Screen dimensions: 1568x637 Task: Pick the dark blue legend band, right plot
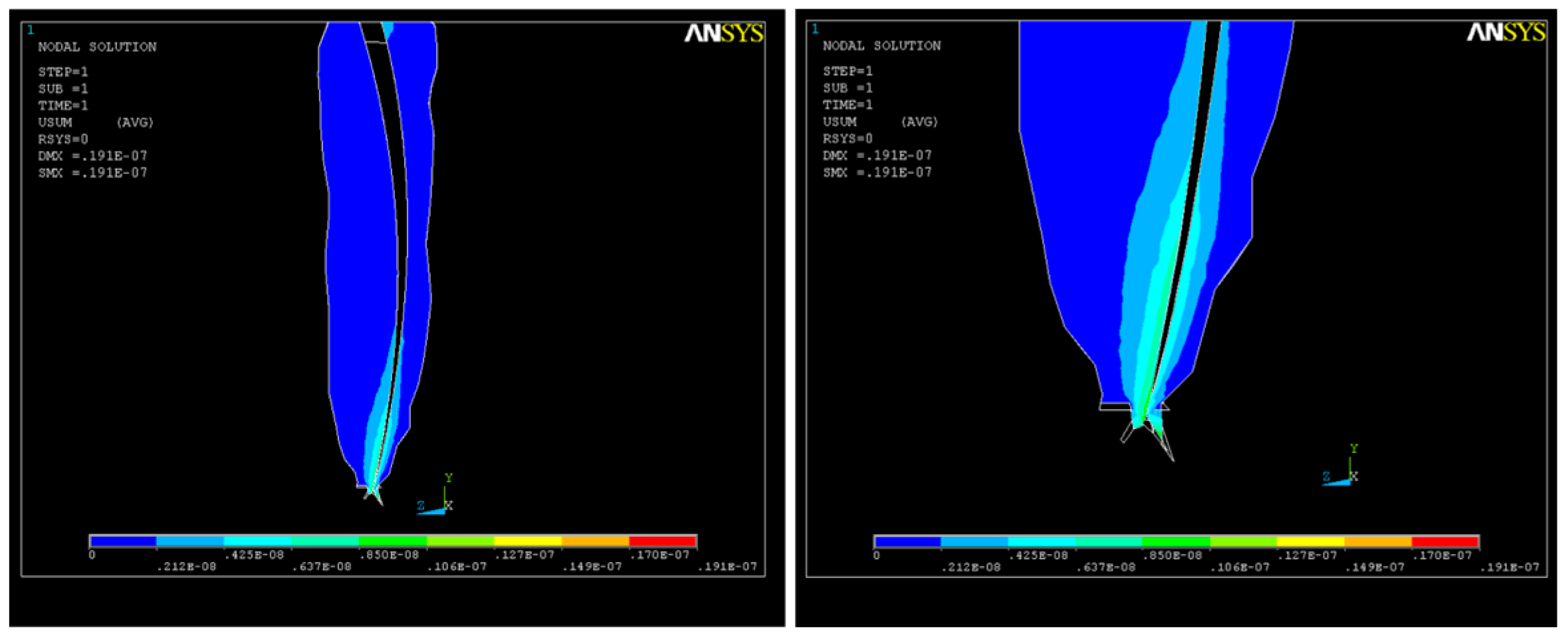click(x=908, y=542)
